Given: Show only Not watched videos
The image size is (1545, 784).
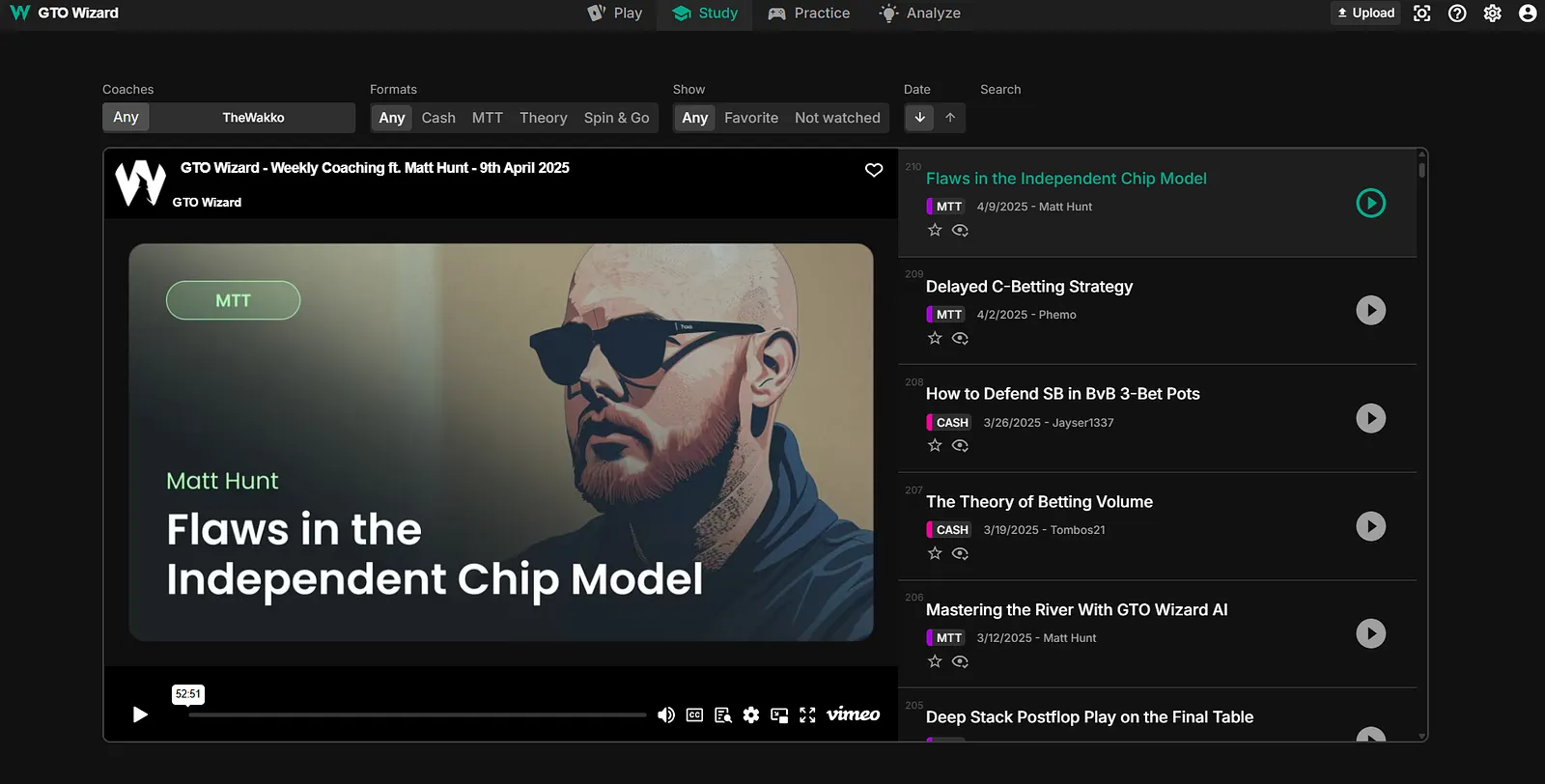Looking at the screenshot, I should pos(837,118).
